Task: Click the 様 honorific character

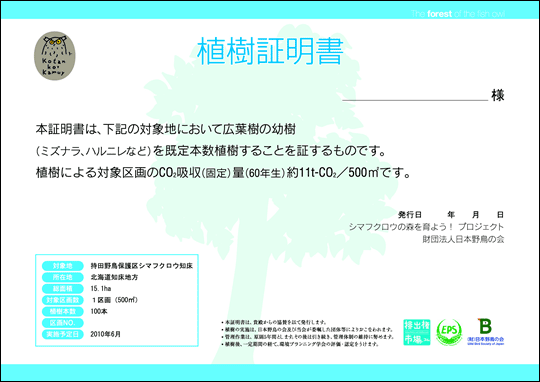Action: pyautogui.click(x=498, y=95)
